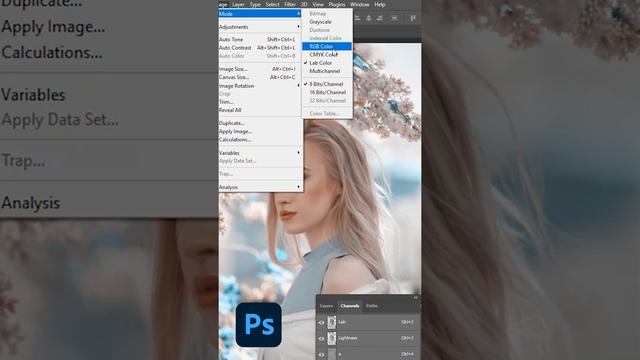Open the 3D menu
The width and height of the screenshot is (640, 360).
click(x=304, y=4)
